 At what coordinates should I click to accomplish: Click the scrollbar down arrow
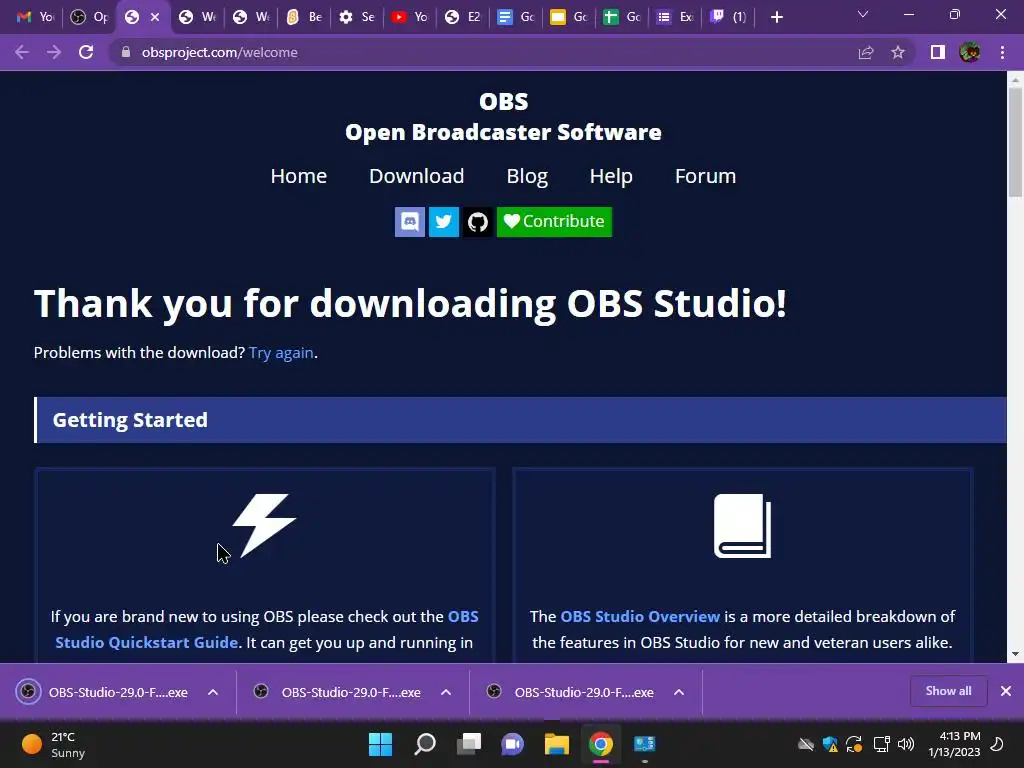1015,654
